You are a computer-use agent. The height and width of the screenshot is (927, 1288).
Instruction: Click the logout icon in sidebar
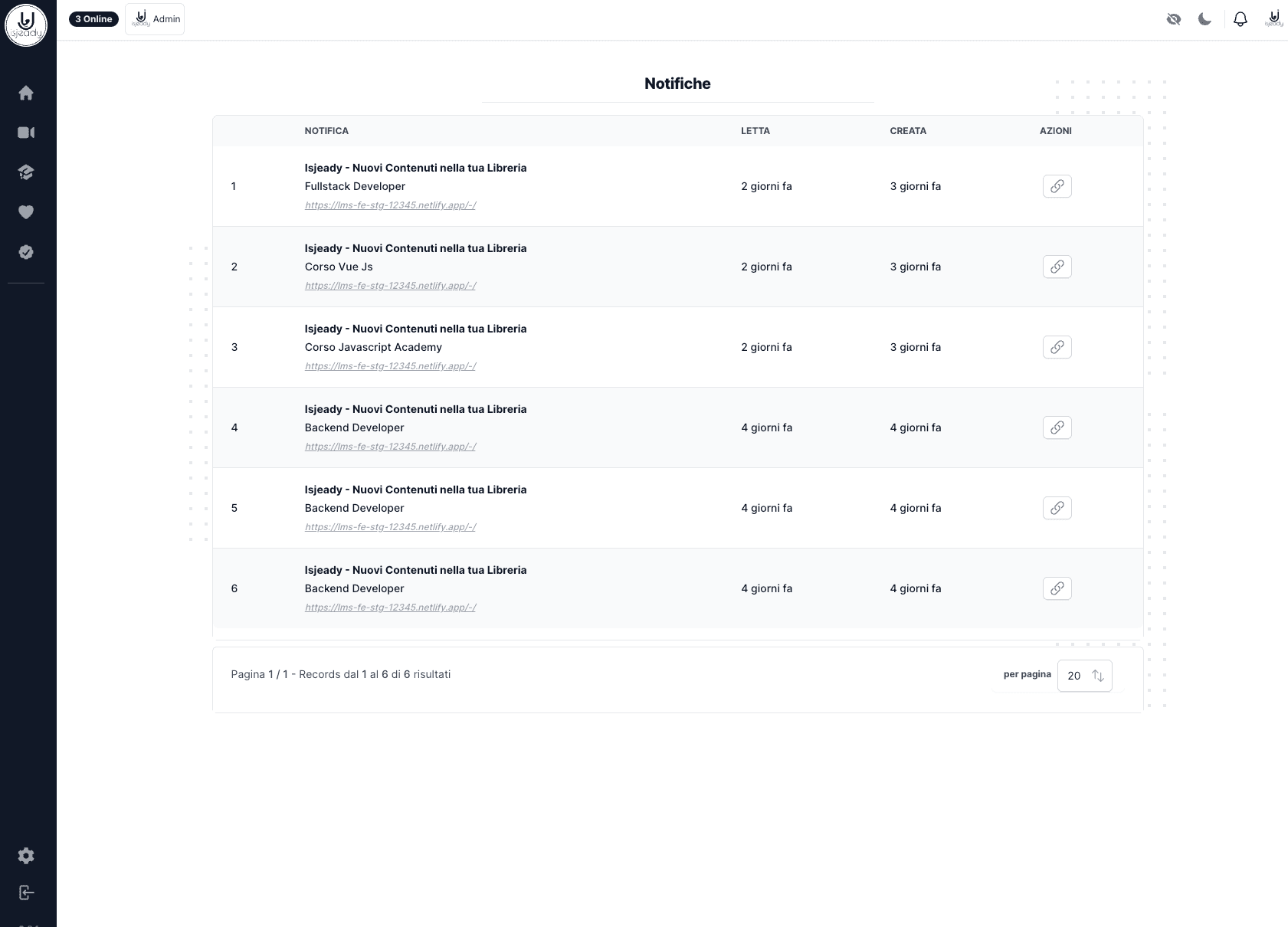[26, 893]
